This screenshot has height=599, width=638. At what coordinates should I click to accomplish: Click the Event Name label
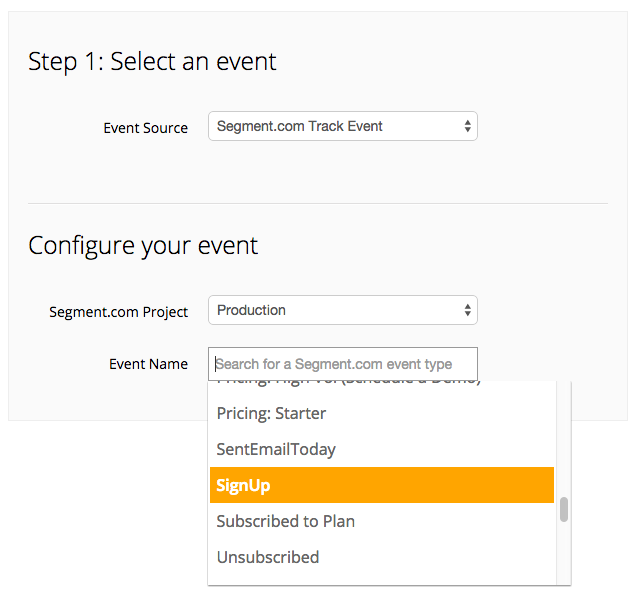click(x=149, y=364)
